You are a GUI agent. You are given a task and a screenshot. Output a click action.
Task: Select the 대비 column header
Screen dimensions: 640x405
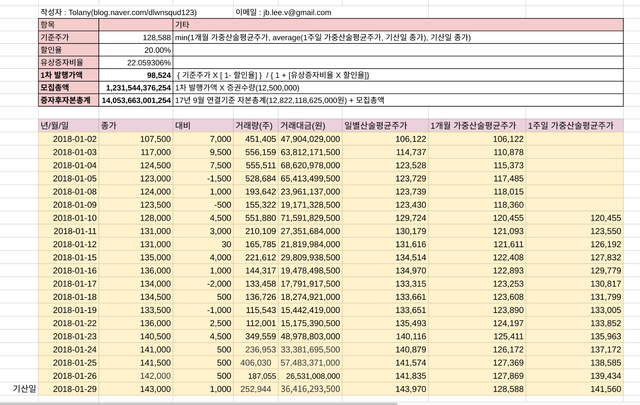[203, 126]
